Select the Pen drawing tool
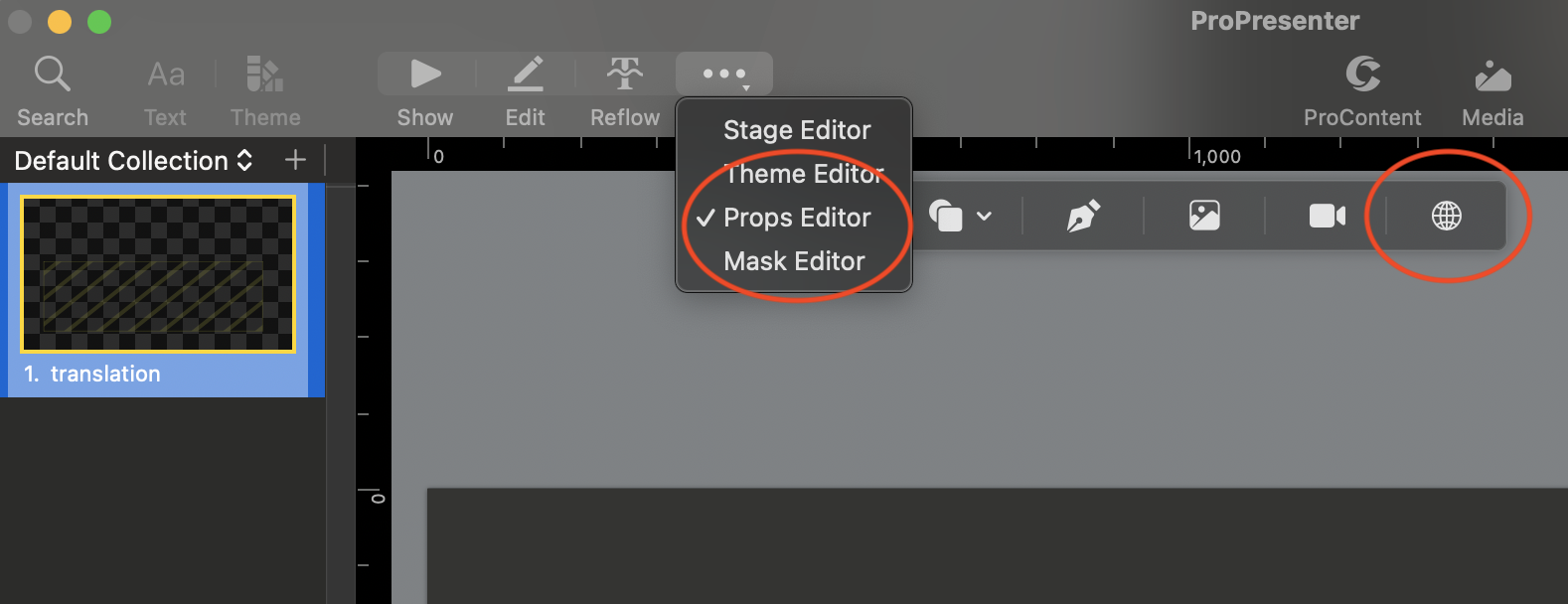1568x604 pixels. click(x=1083, y=216)
